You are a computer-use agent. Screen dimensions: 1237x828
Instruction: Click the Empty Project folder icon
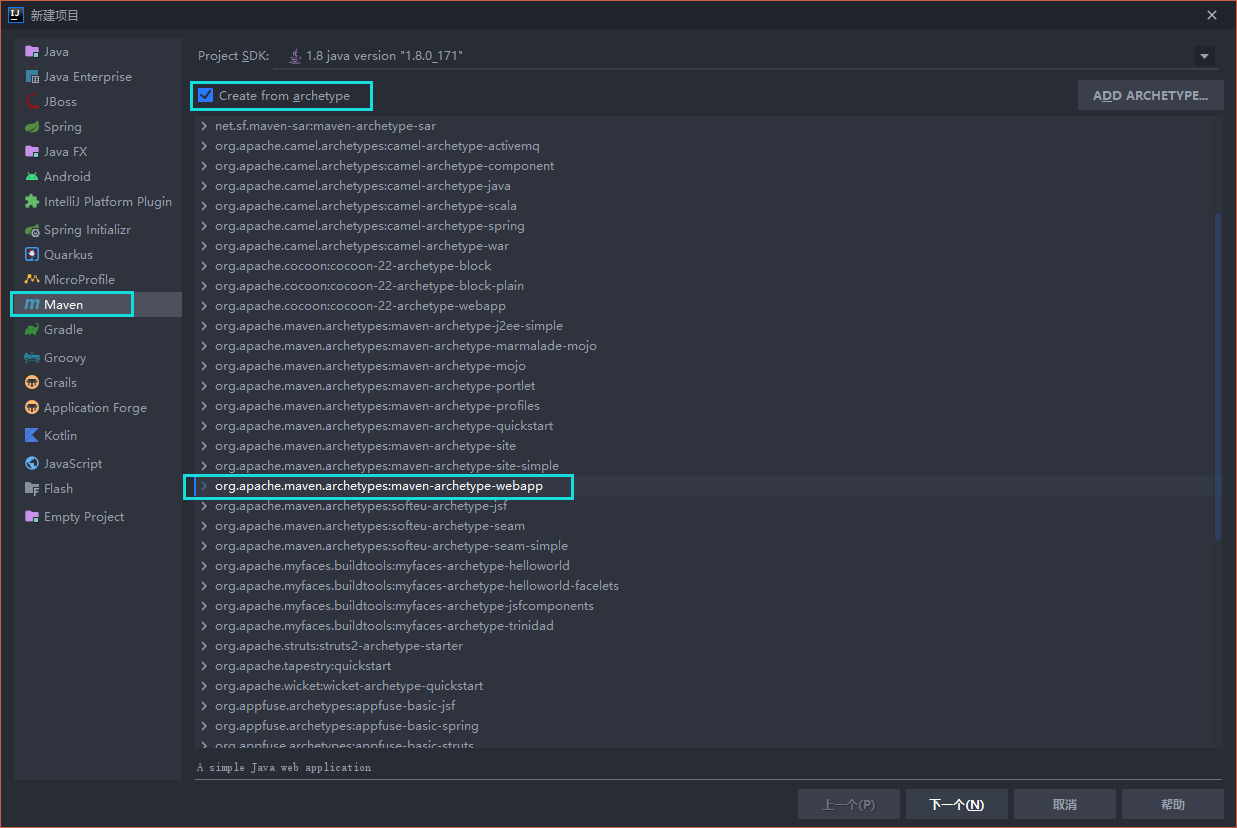pos(32,517)
